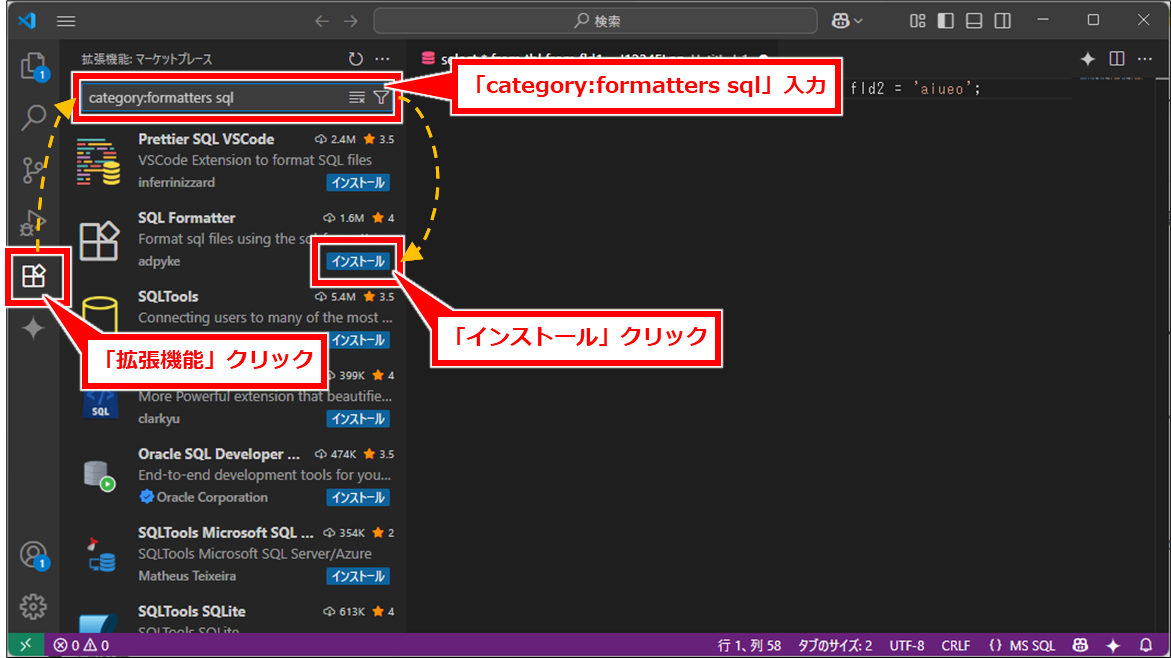Viewport: 1171px width, 658px height.
Task: Install the SQL Formatter extension by adpyke
Action: [358, 261]
